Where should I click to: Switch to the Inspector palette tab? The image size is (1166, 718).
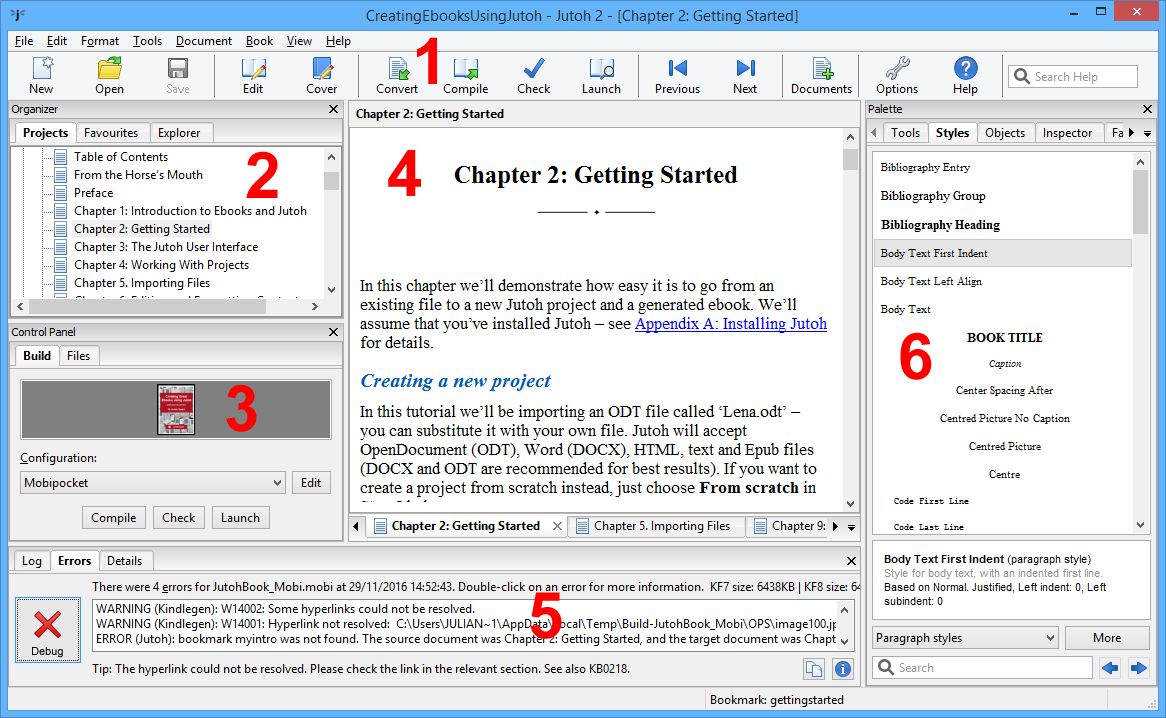pos(1067,133)
